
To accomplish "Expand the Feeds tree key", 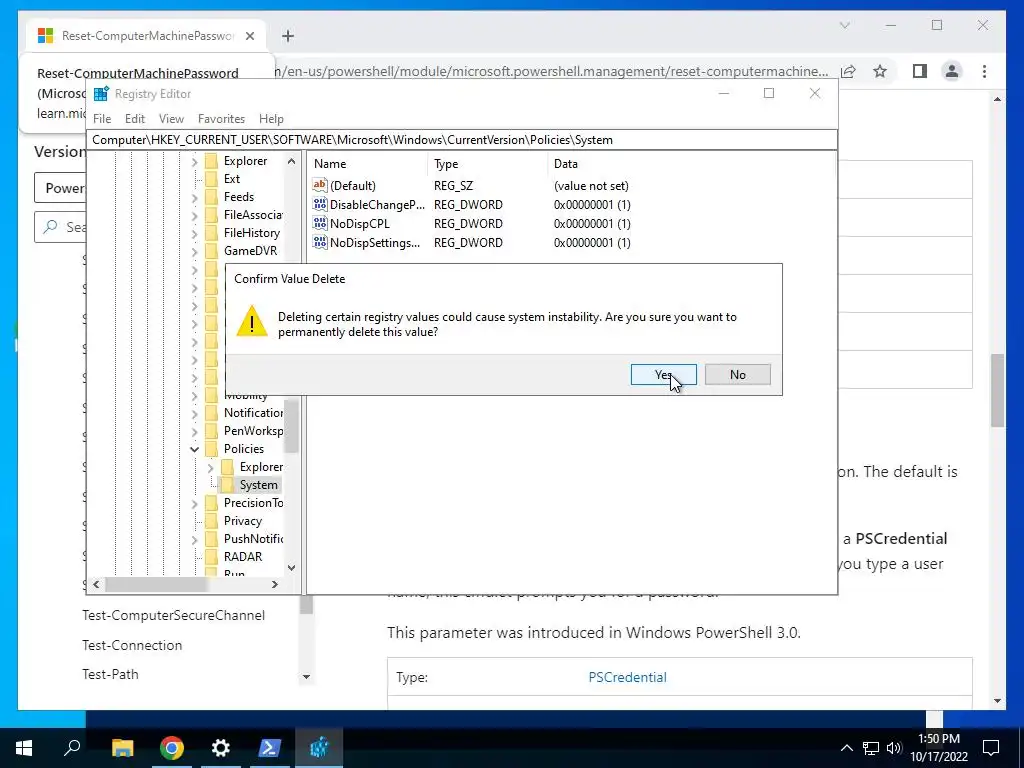I will click(195, 197).
